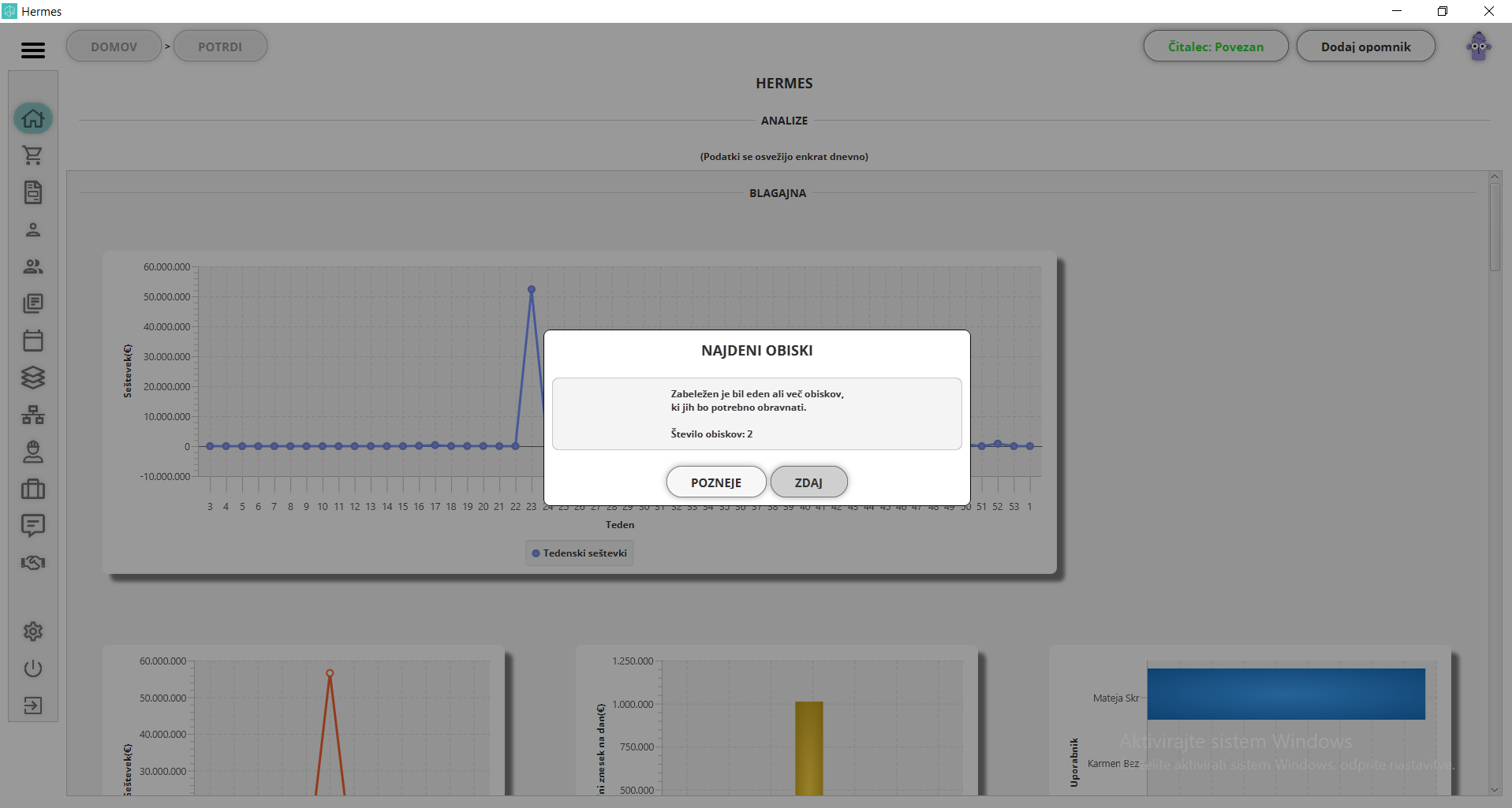1512x808 pixels.
Task: Choose ZDAJ in the dialog
Action: [808, 482]
